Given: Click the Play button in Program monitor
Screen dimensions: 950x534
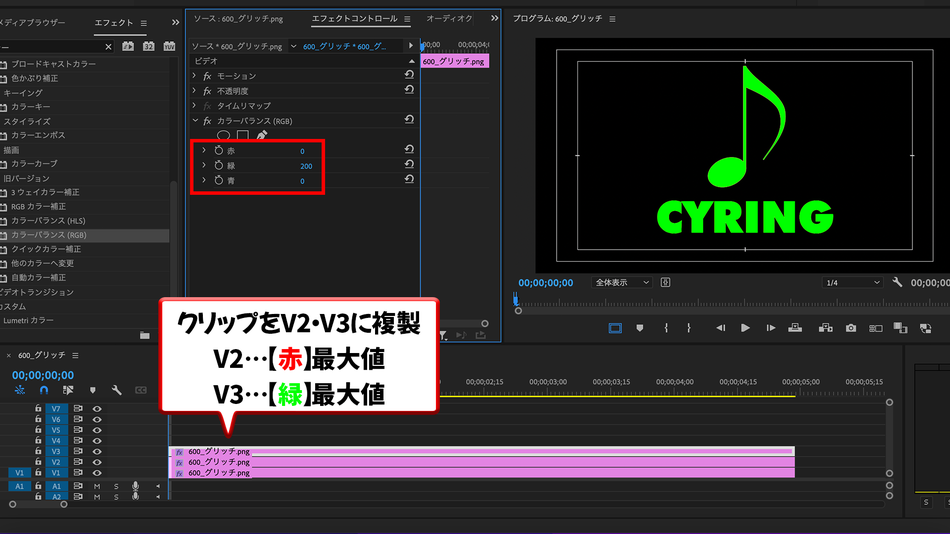Looking at the screenshot, I should (x=745, y=328).
